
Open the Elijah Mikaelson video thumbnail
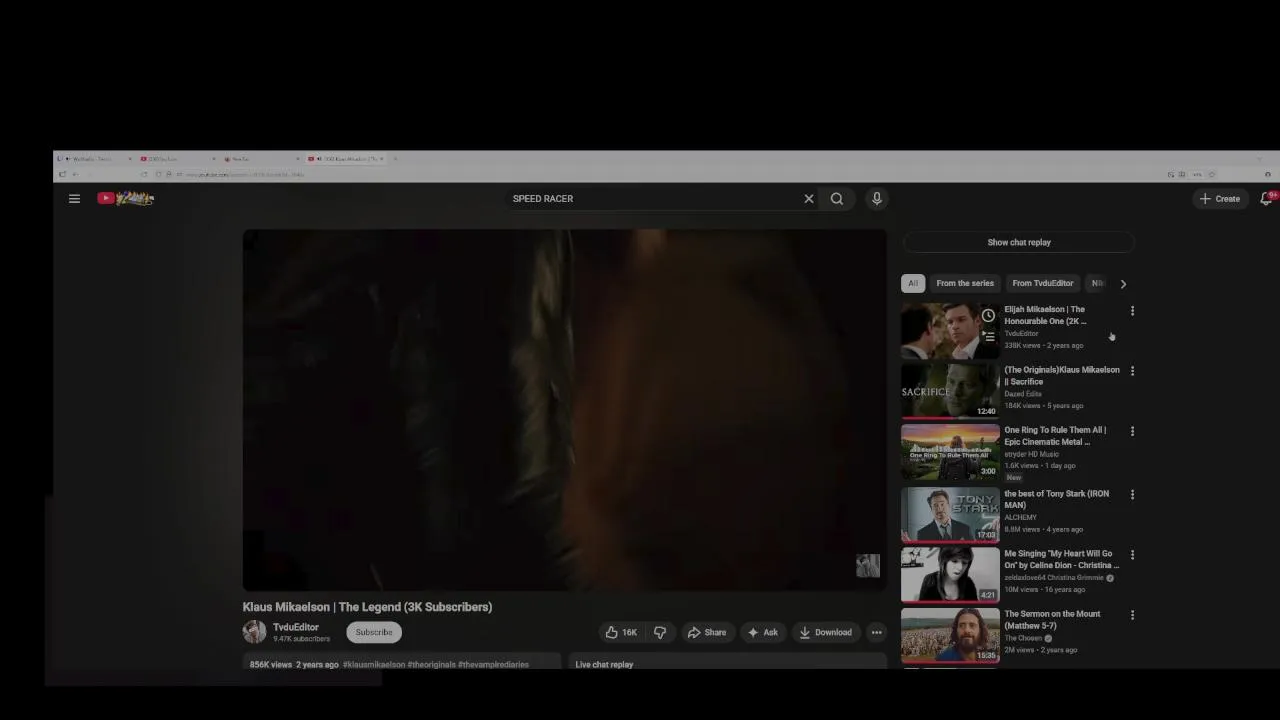tap(950, 331)
